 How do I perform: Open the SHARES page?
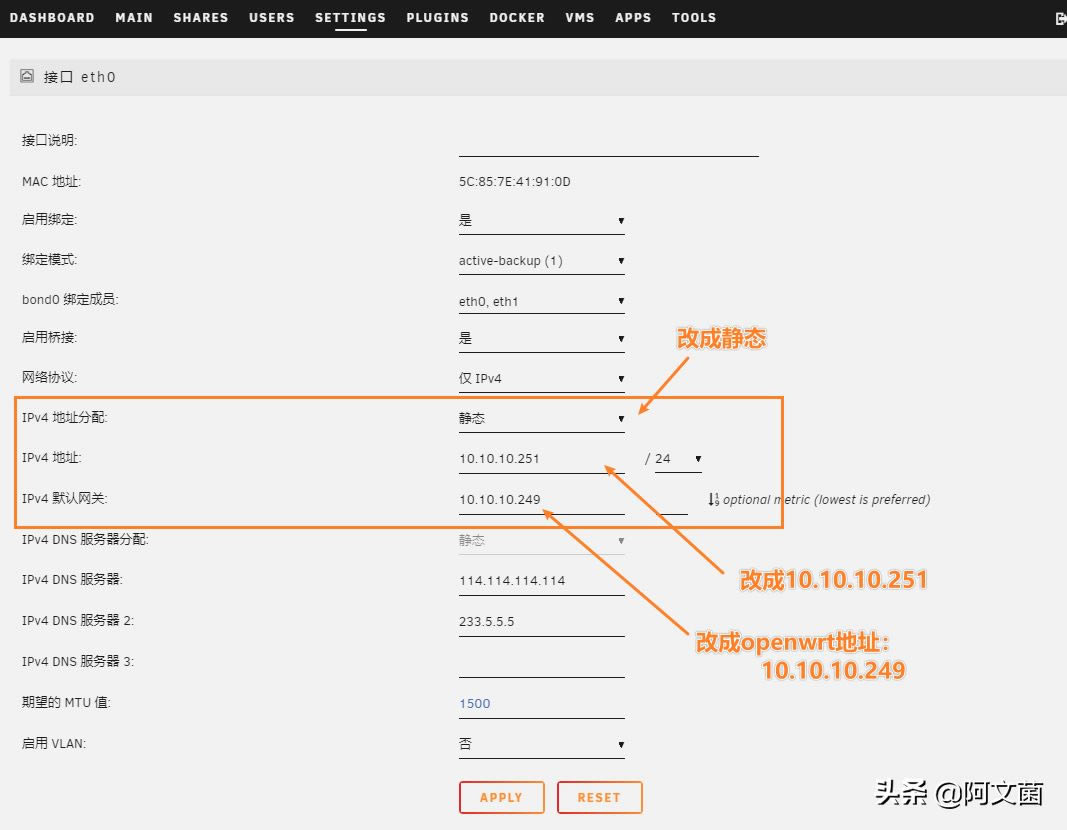point(201,18)
